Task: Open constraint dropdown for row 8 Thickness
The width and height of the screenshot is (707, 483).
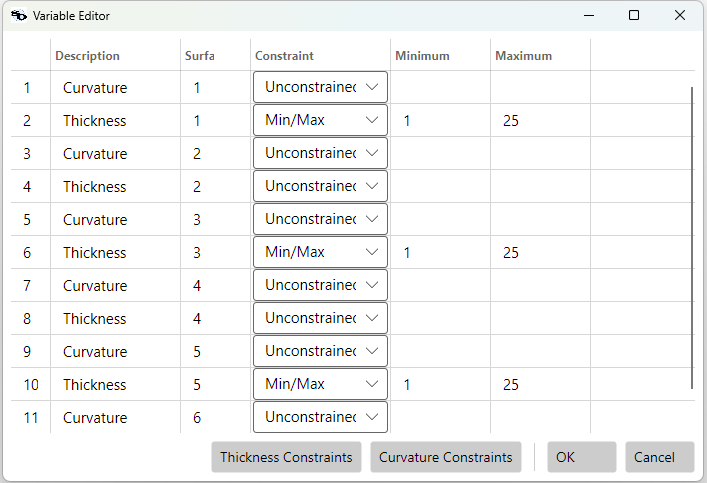Action: pos(320,318)
